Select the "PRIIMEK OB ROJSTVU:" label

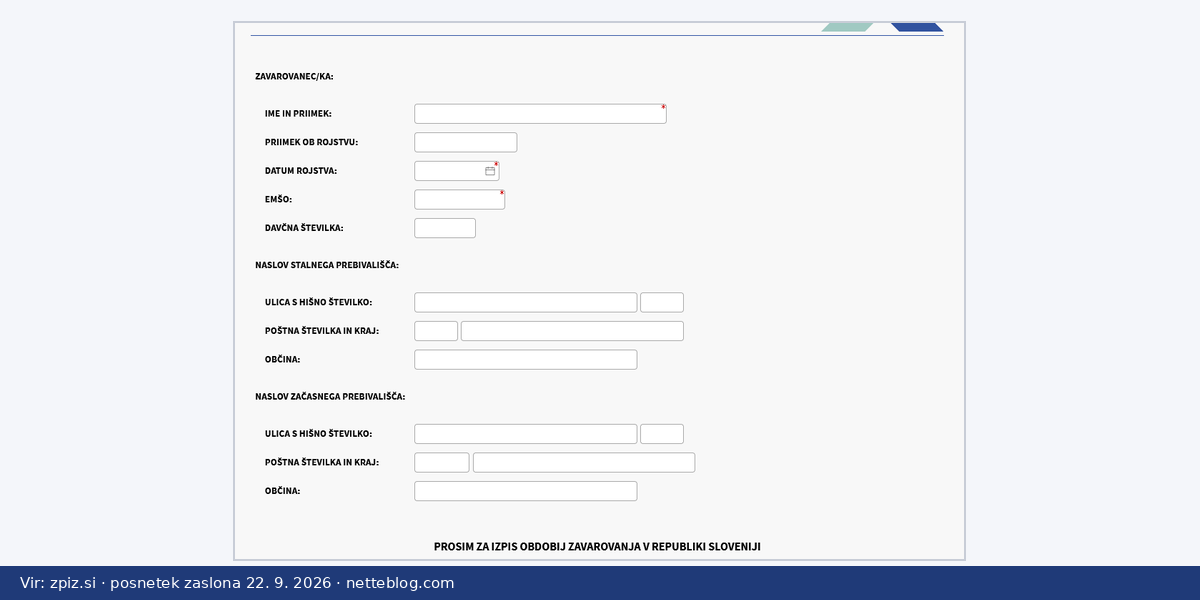click(x=311, y=142)
